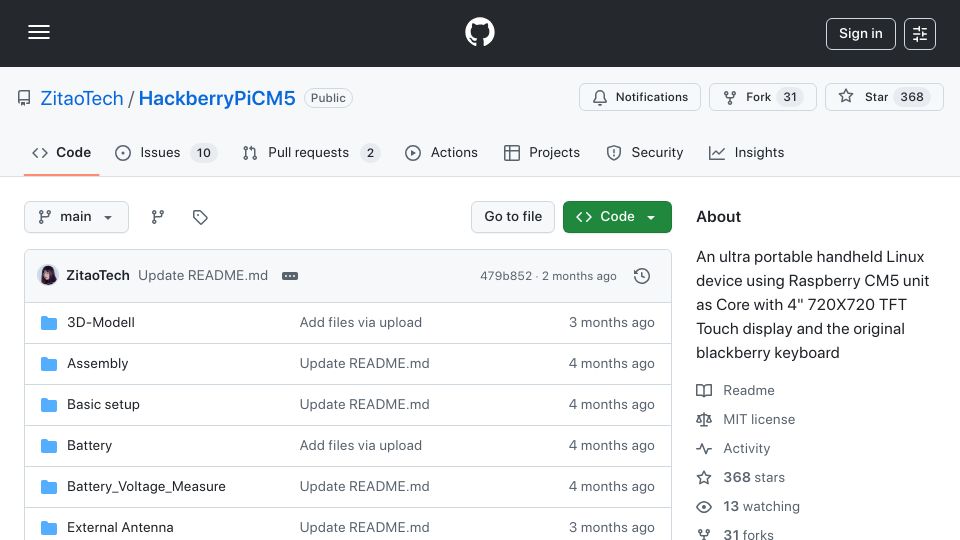Image resolution: width=960 pixels, height=540 pixels.
Task: Open Assembly row commit Update README.md
Action: pyautogui.click(x=364, y=364)
